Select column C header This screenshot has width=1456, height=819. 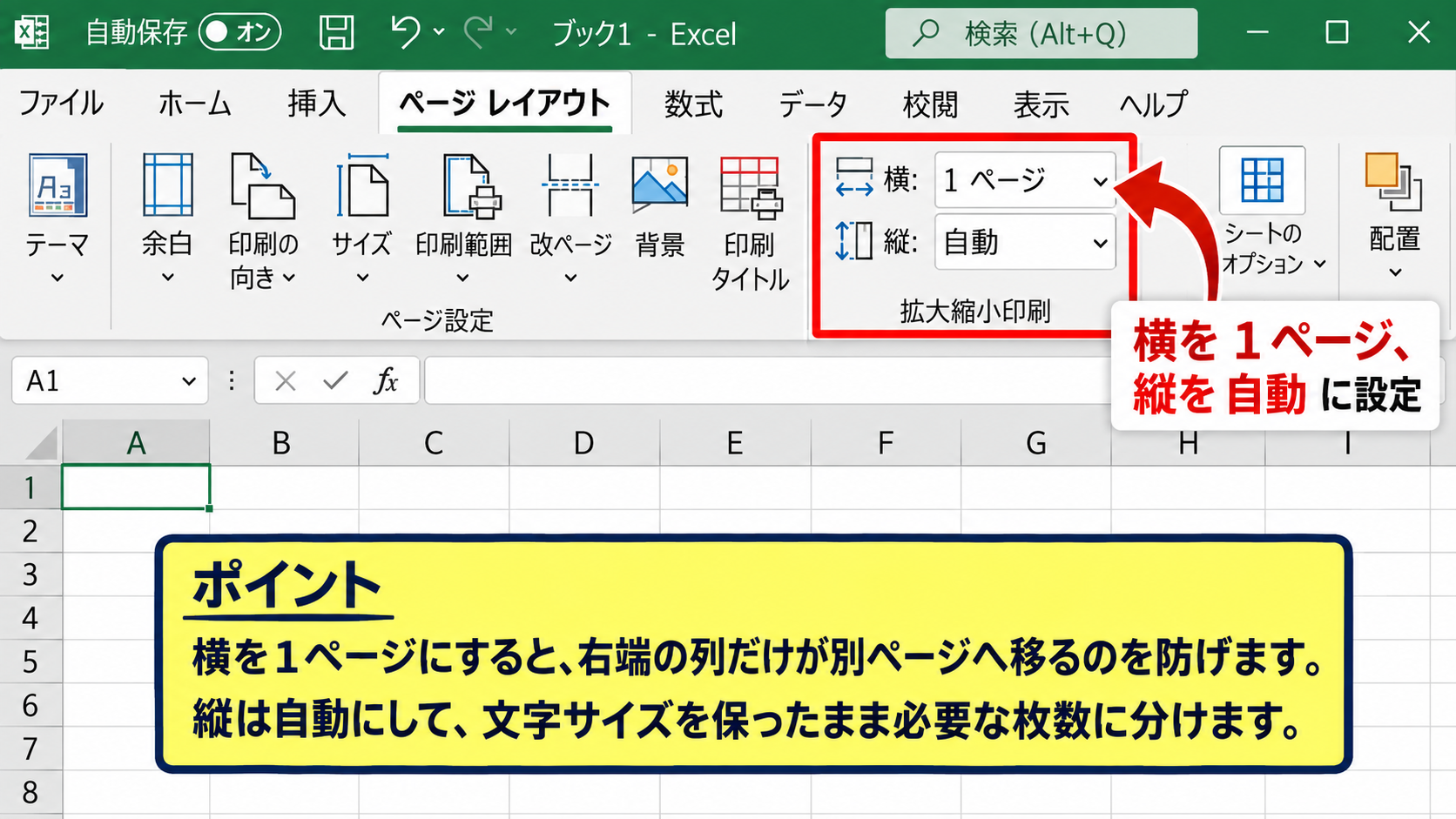[434, 443]
